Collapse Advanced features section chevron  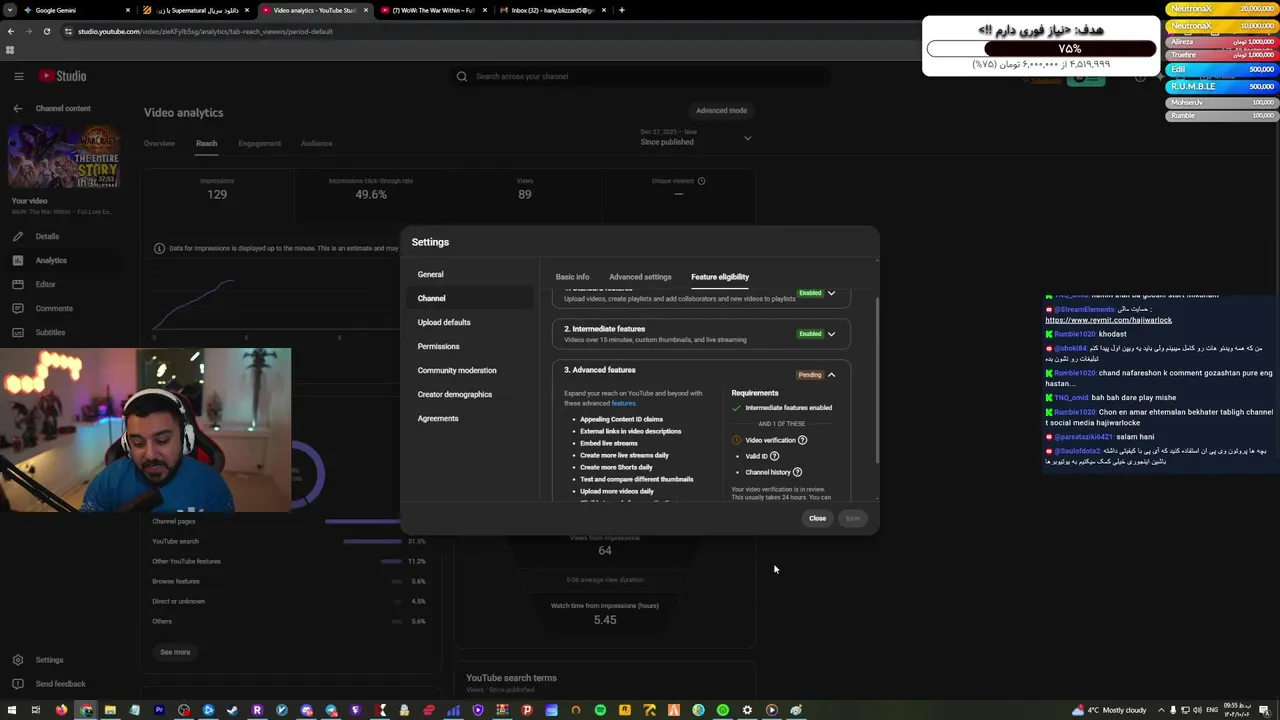point(831,375)
